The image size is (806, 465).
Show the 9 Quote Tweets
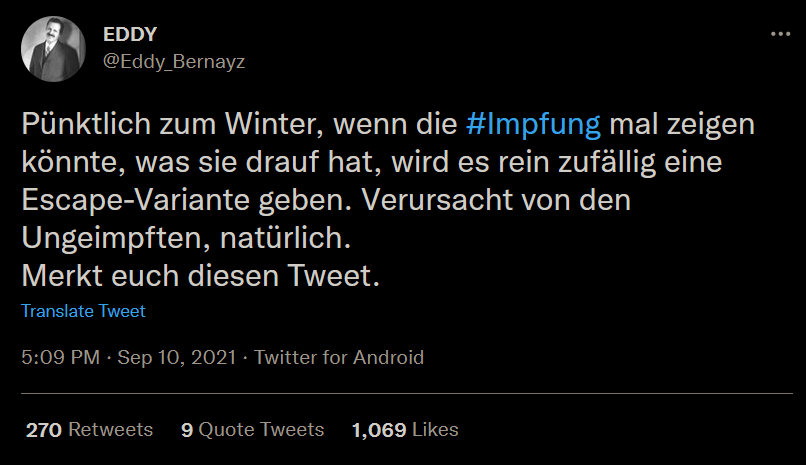[252, 429]
